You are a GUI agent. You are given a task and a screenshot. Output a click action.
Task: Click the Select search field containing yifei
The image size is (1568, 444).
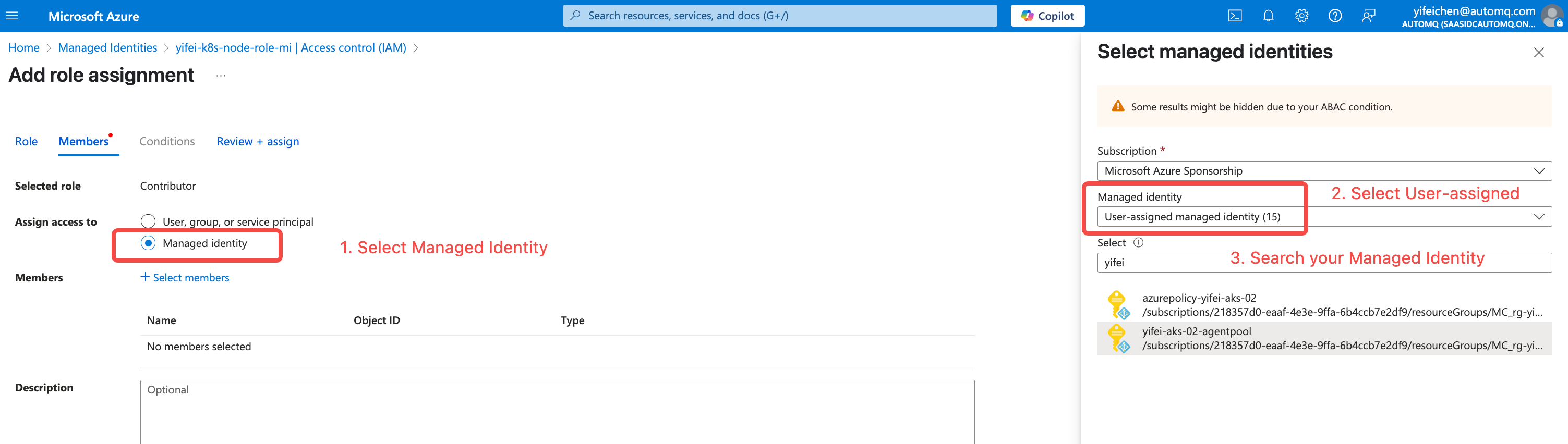(1324, 263)
